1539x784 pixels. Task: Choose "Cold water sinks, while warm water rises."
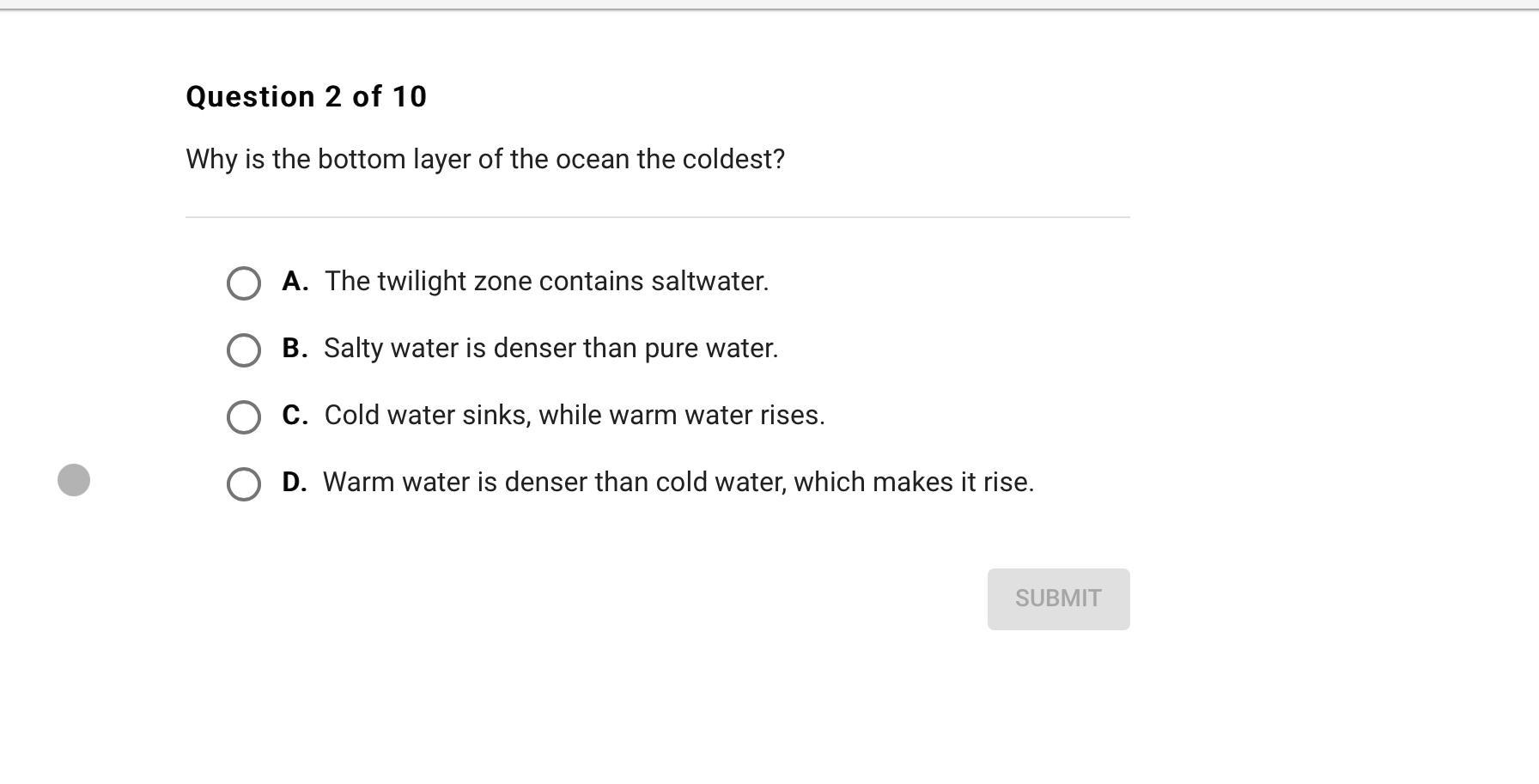point(575,416)
